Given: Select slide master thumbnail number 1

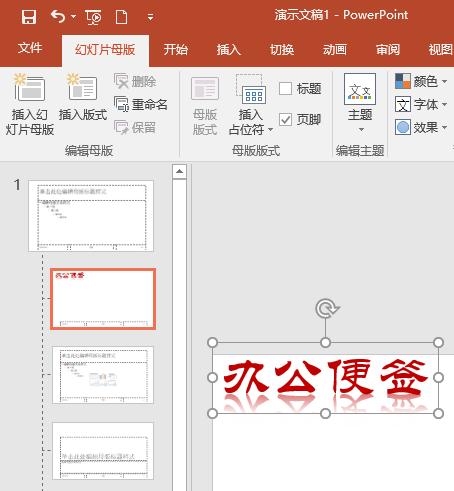Looking at the screenshot, I should coord(91,216).
